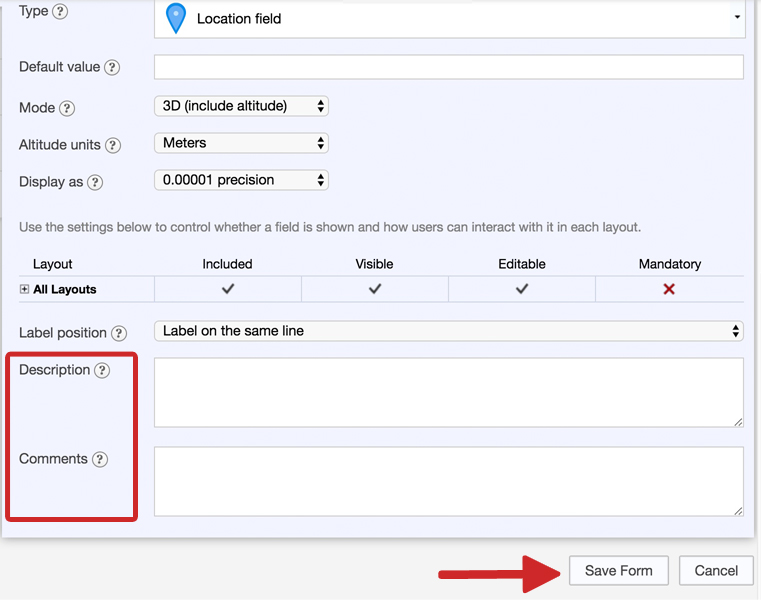The image size is (761, 600).
Task: Open the Mode dropdown showing 3D
Action: click(241, 106)
